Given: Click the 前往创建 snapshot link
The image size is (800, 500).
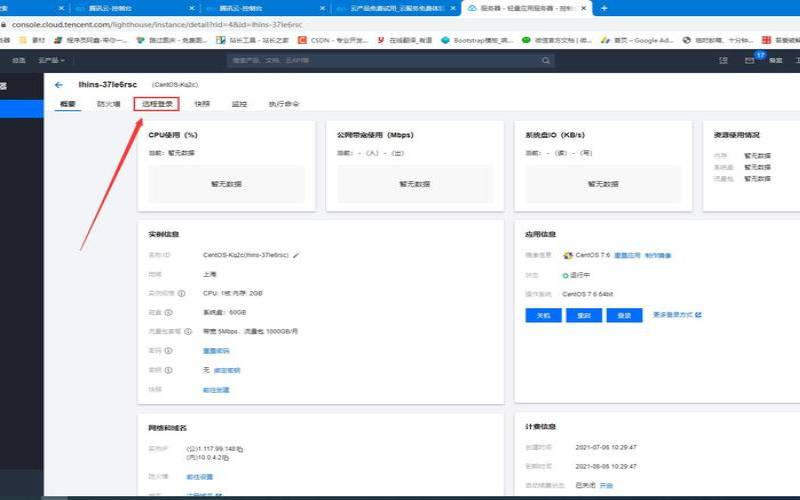Looking at the screenshot, I should (x=216, y=390).
